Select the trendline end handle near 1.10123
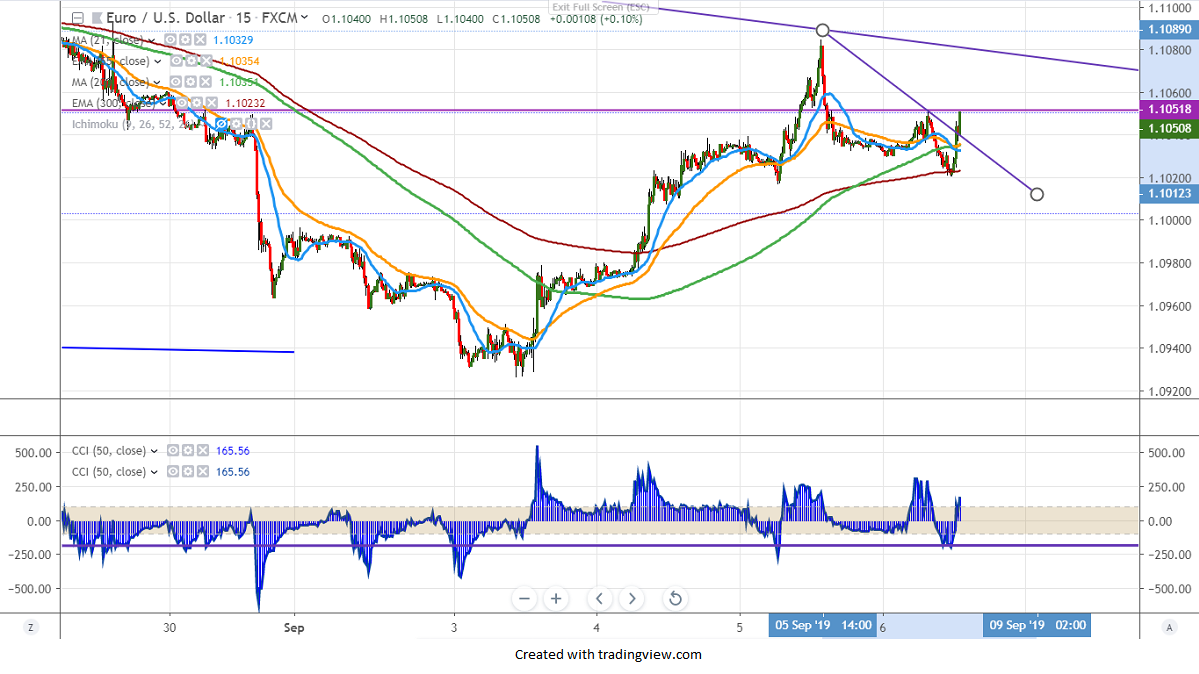 [1037, 194]
